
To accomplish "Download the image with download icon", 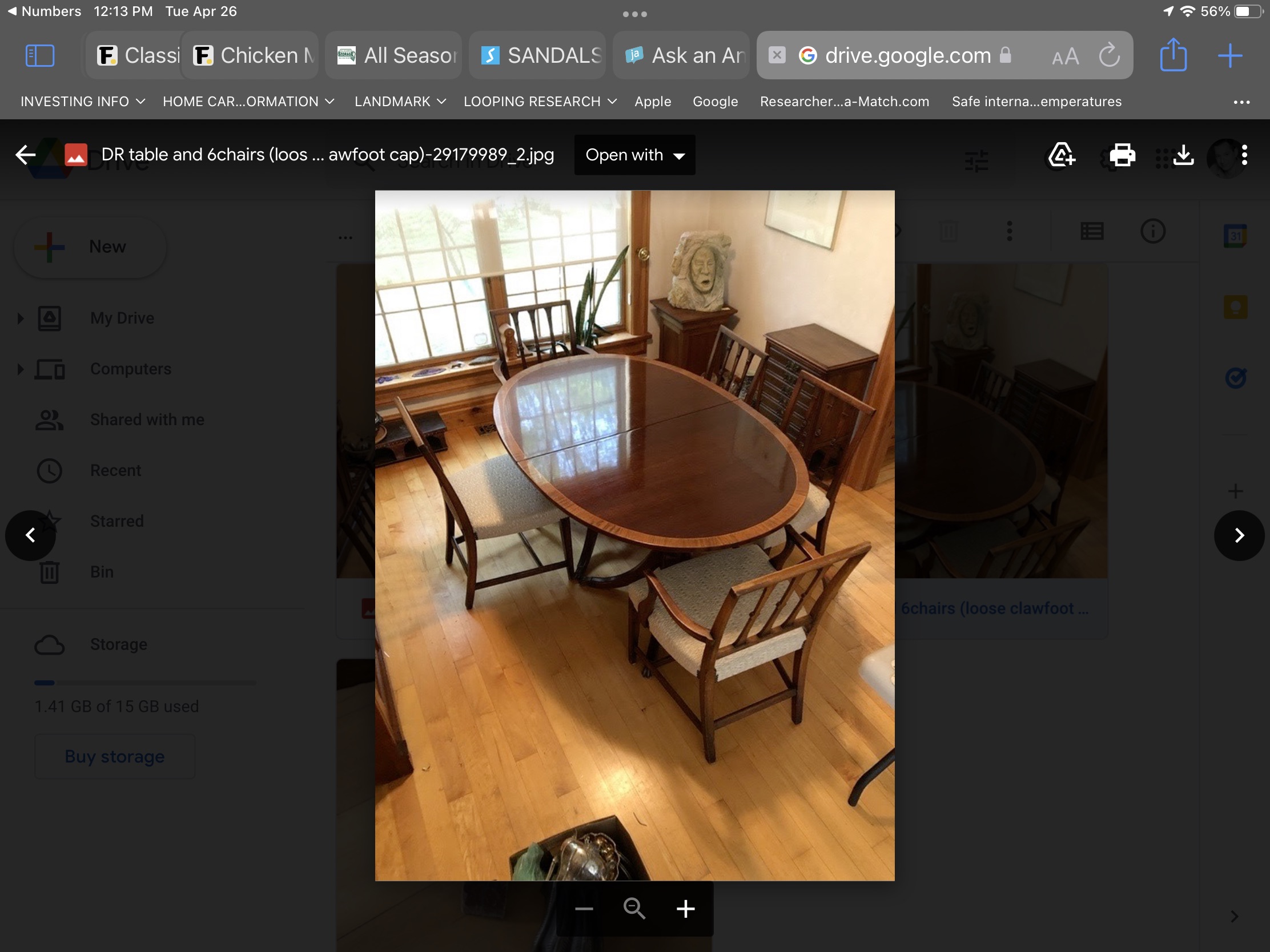I will coord(1183,155).
